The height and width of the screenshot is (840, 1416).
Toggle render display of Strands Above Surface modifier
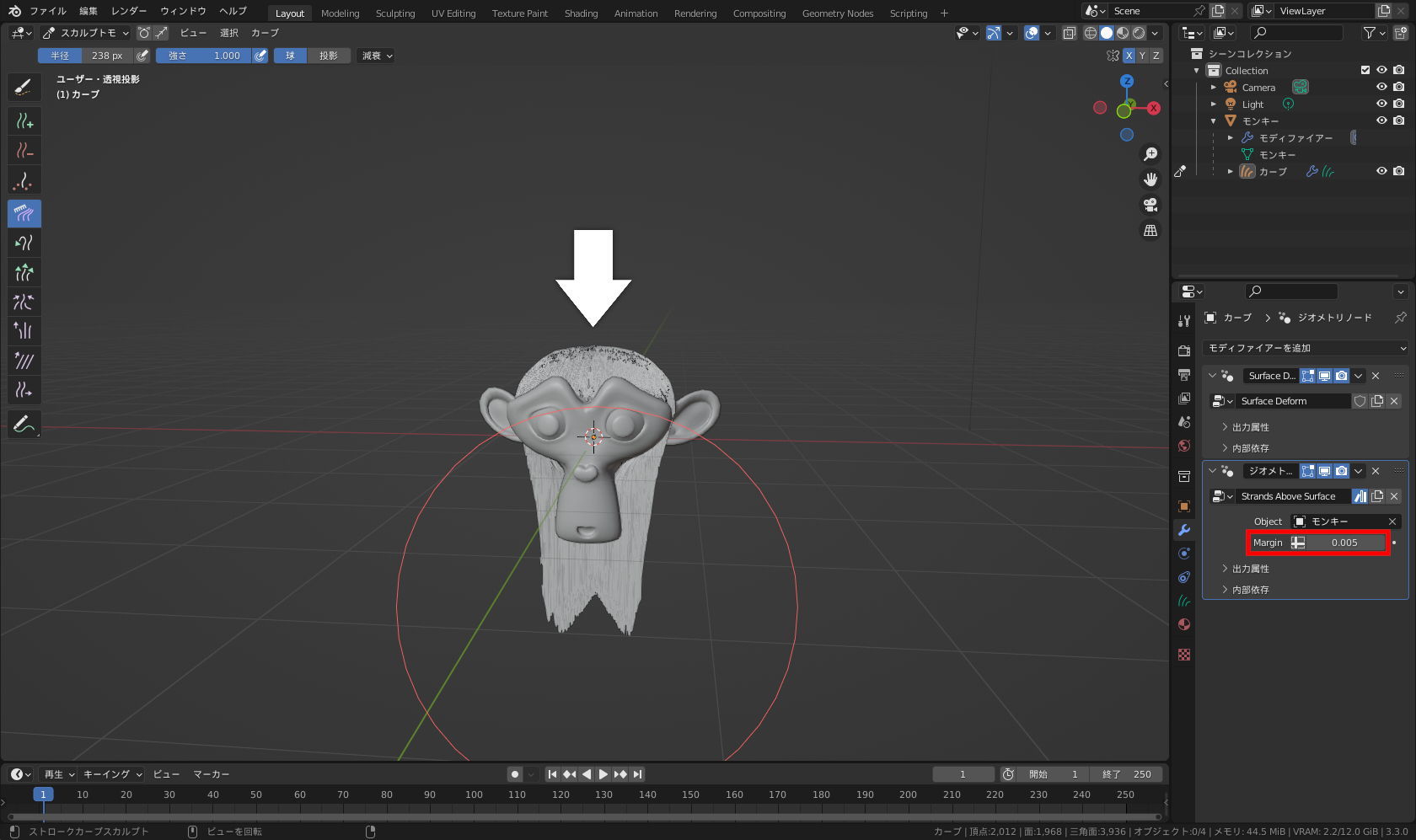tap(1342, 471)
